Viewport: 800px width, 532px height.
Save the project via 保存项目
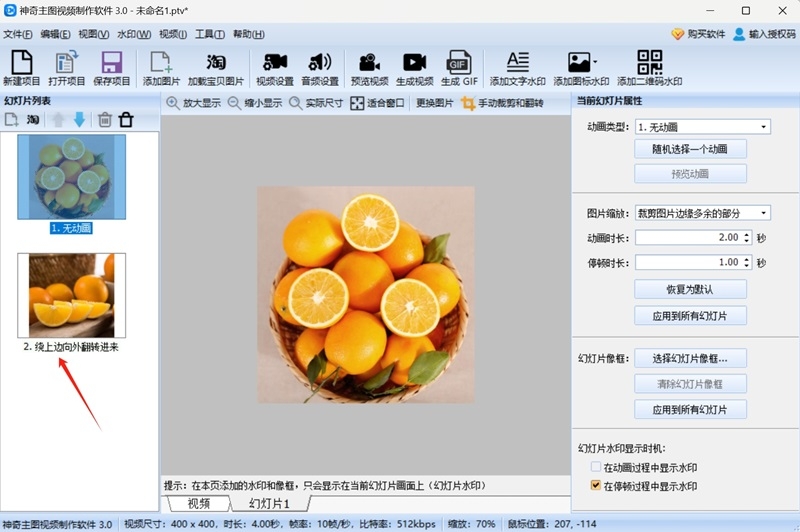(x=111, y=67)
